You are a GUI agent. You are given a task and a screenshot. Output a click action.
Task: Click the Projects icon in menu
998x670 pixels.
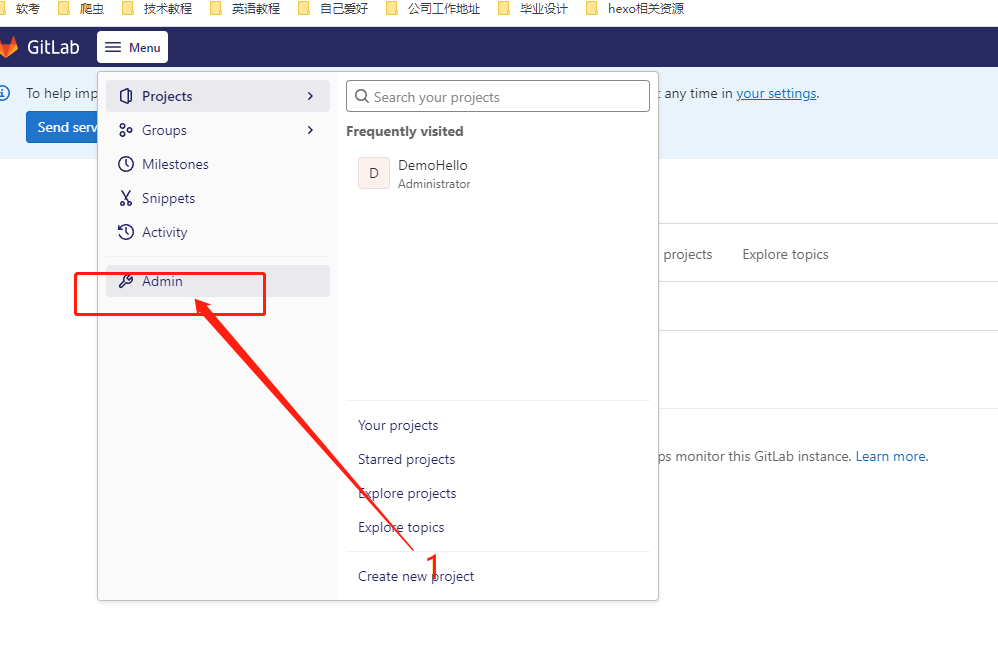click(x=126, y=96)
